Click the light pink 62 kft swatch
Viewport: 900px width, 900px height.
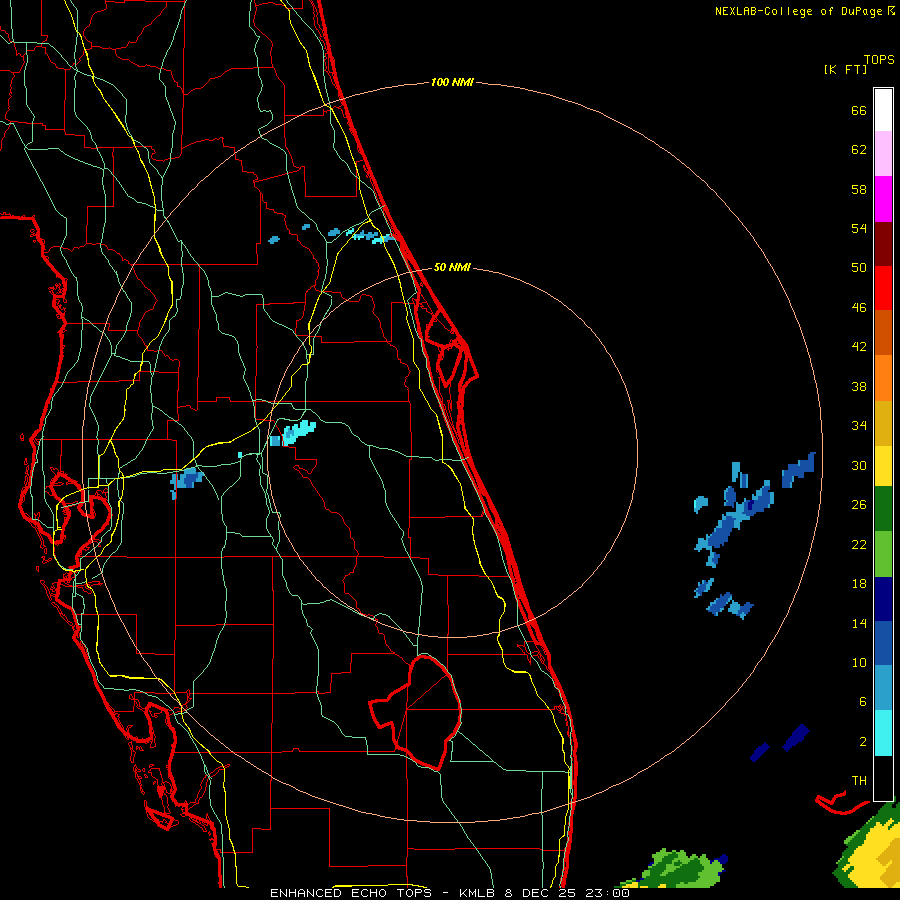(x=883, y=153)
